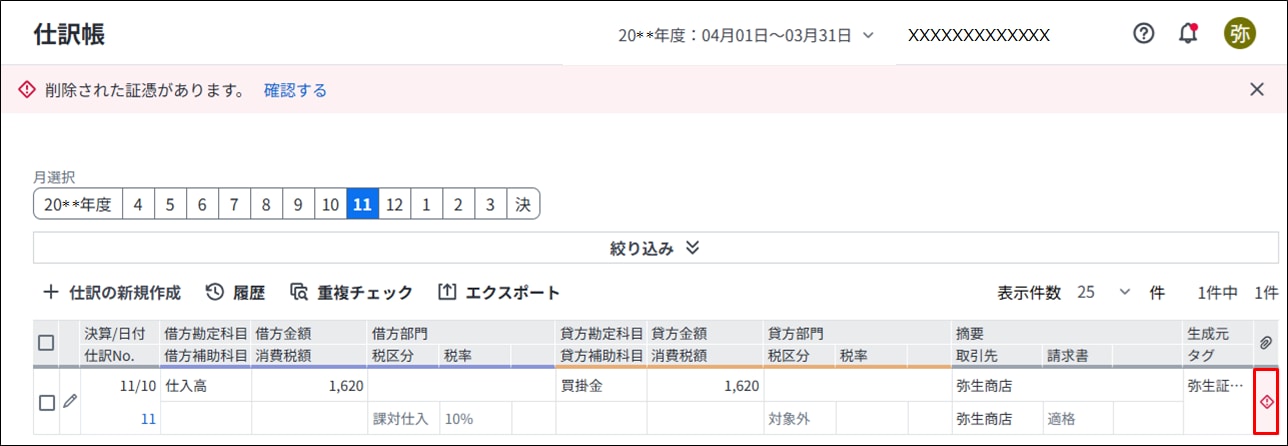Run 重複チェック duplicate check
Screen dimensions: 1288x446
(351, 293)
